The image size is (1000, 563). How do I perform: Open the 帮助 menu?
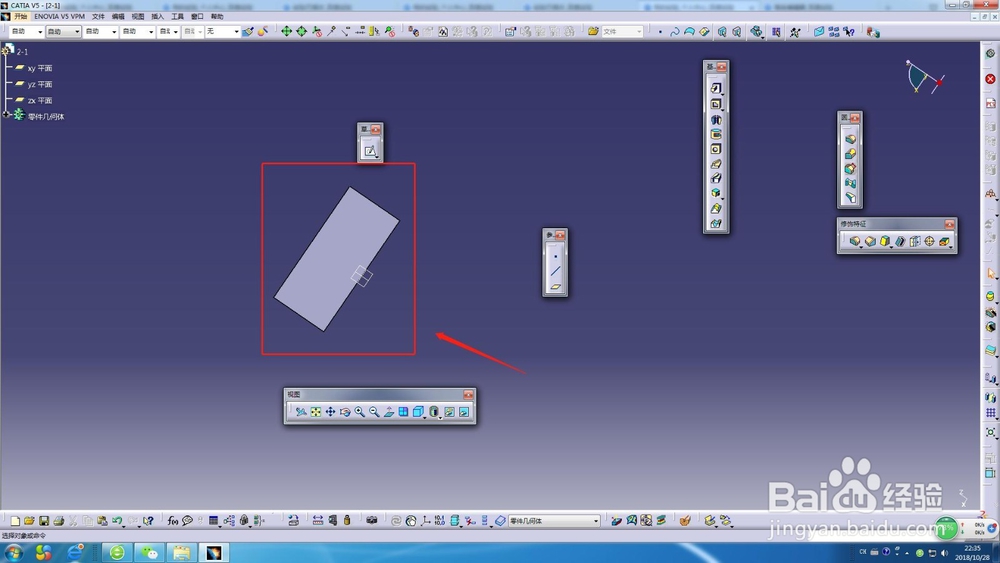217,17
